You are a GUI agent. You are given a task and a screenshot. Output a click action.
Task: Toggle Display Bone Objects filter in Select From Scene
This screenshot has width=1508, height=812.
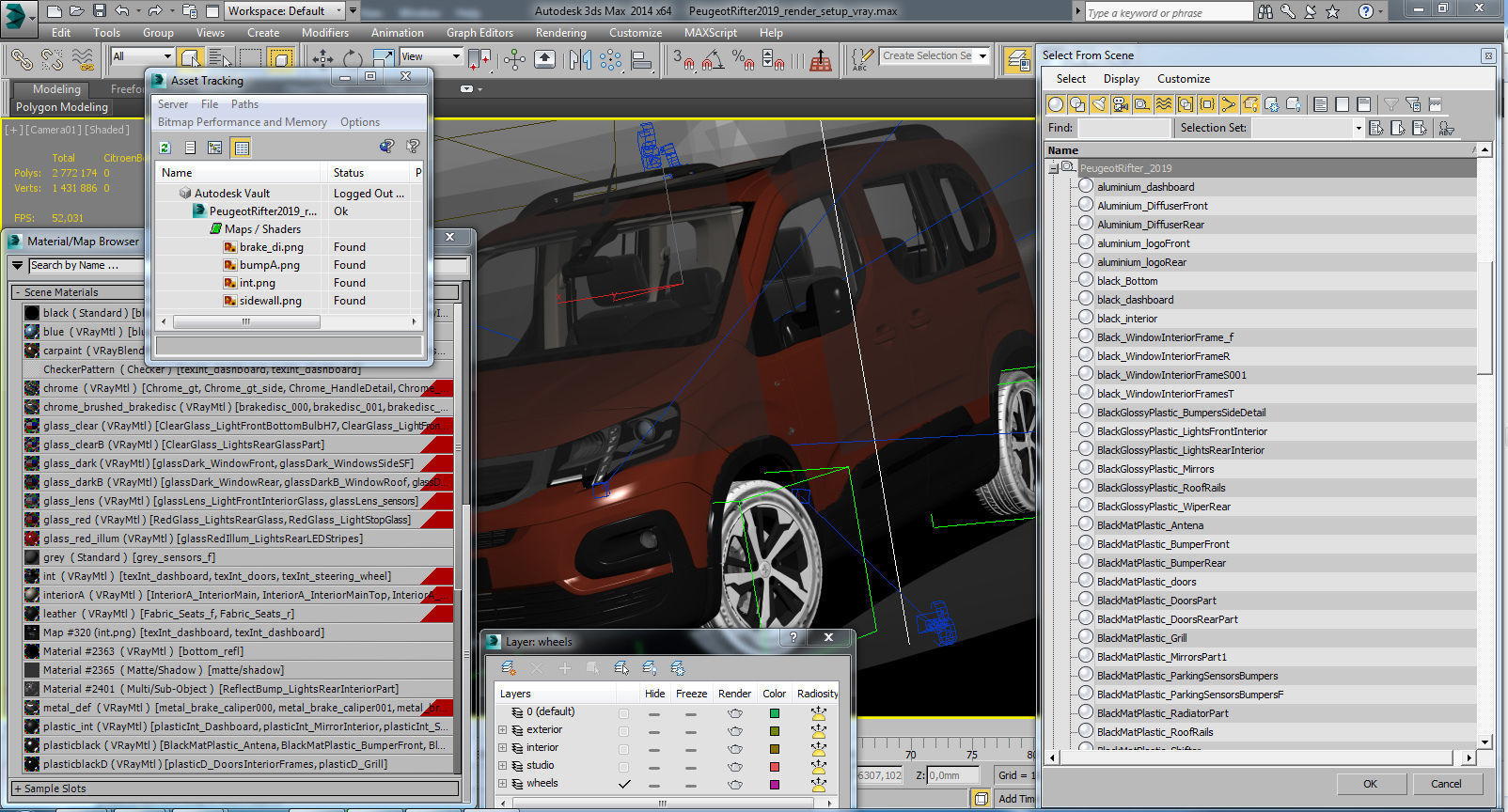point(1229,104)
